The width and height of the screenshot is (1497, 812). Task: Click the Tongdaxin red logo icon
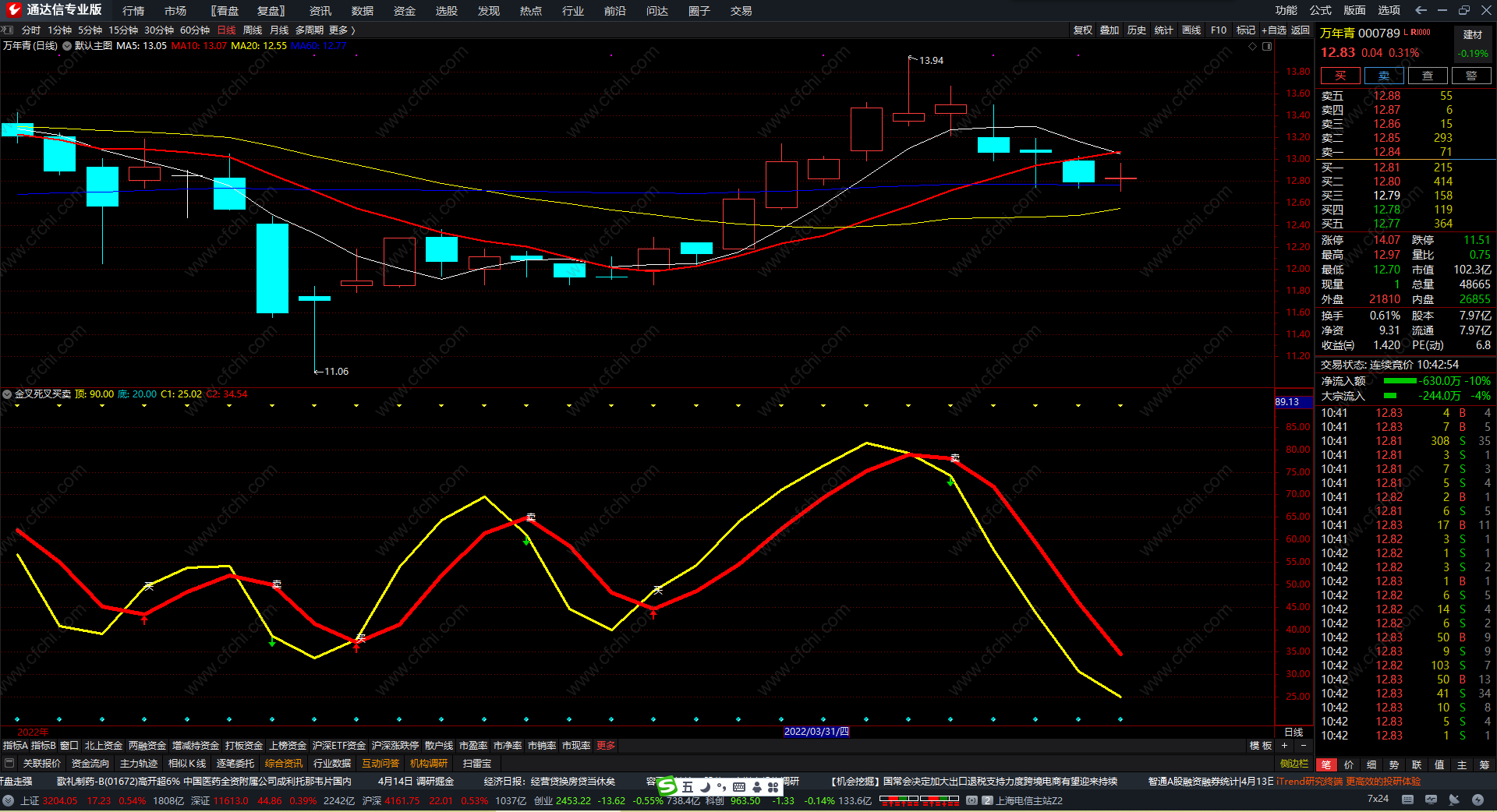[x=12, y=10]
